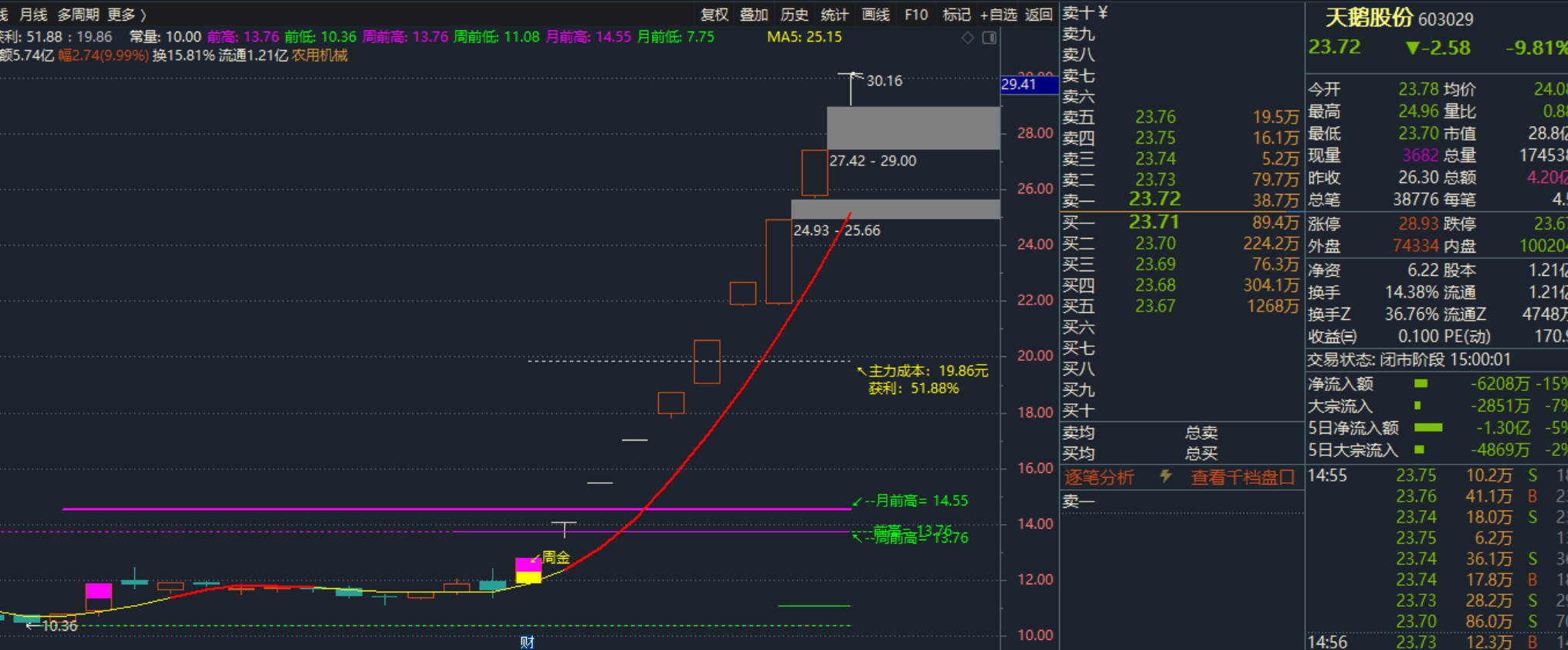Image resolution: width=1568 pixels, height=650 pixels.
Task: Open the 复权 adjustment option
Action: [x=714, y=15]
